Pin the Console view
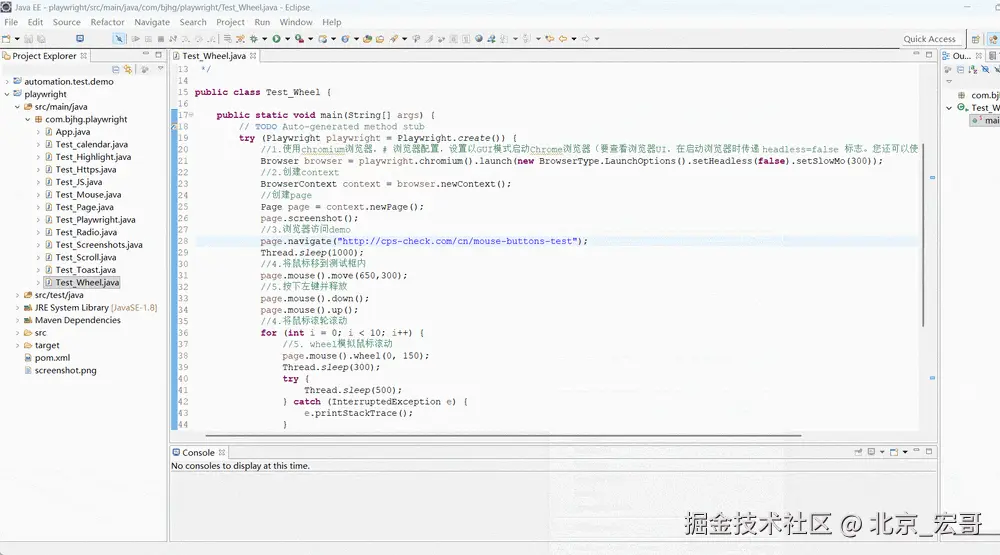 (858, 452)
